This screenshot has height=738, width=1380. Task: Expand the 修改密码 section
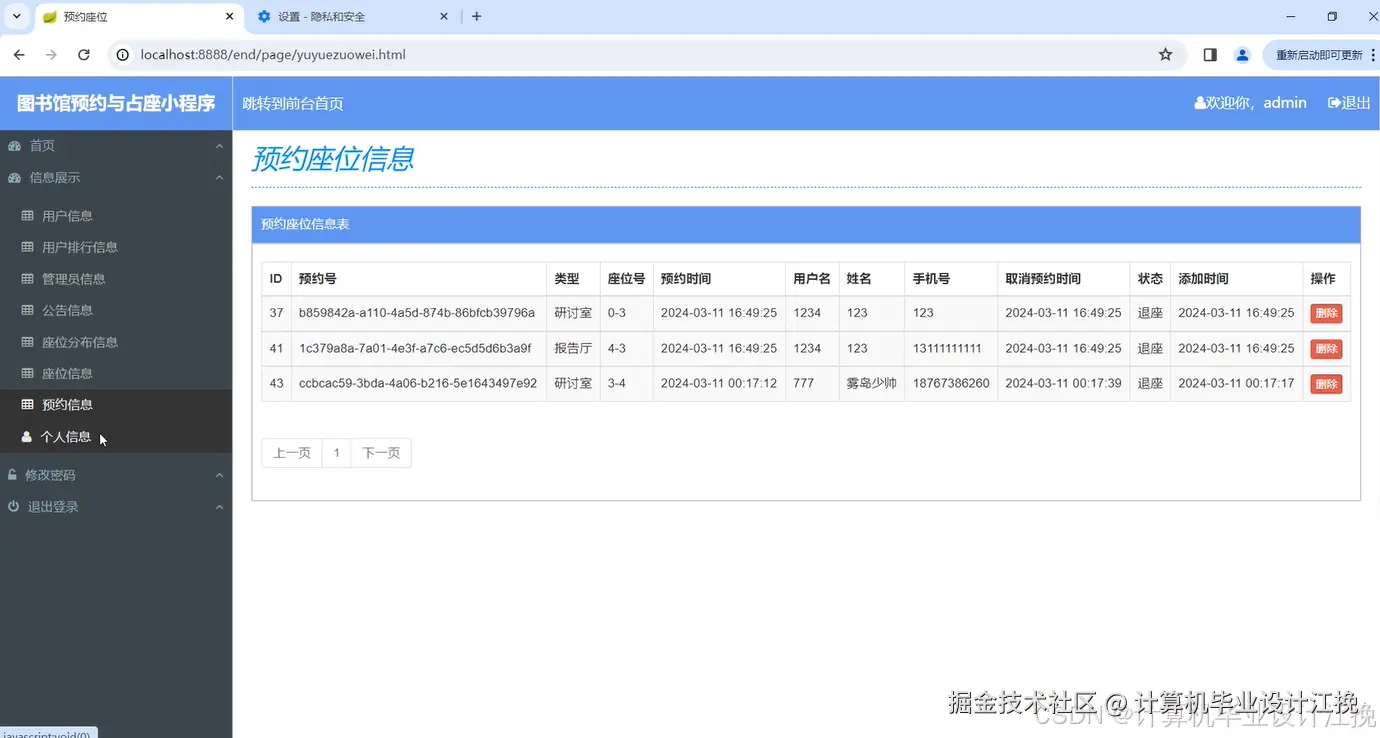click(219, 474)
